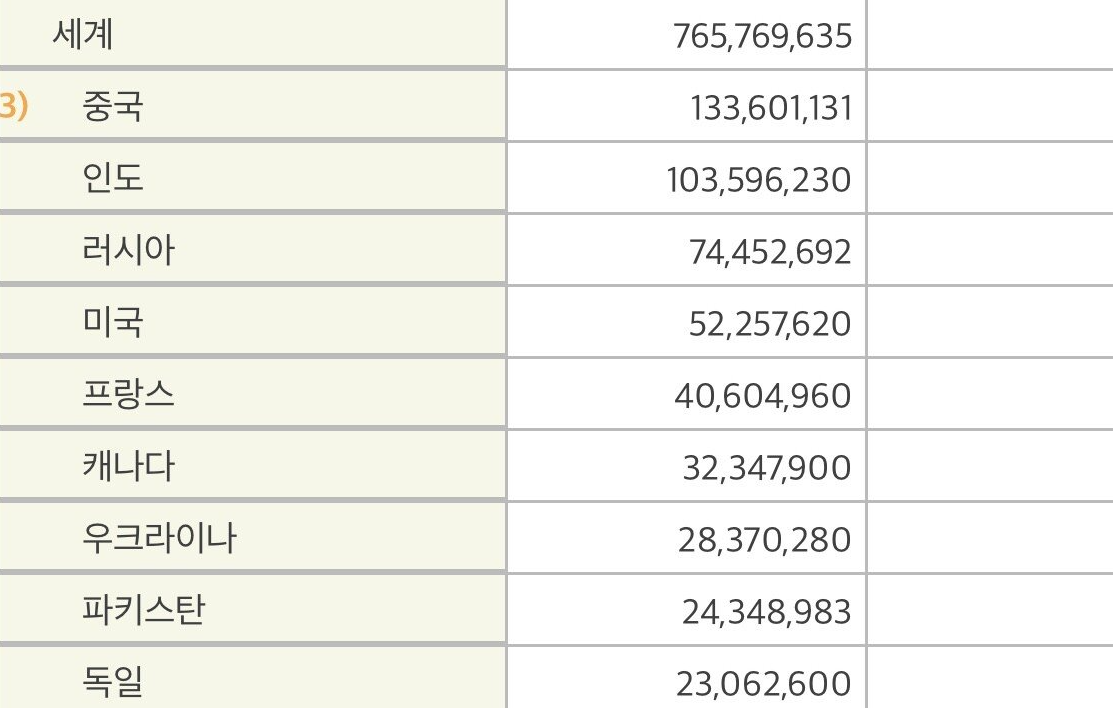Click the 캐나다 country cell
The width and height of the screenshot is (1113, 708).
pyautogui.click(x=128, y=466)
